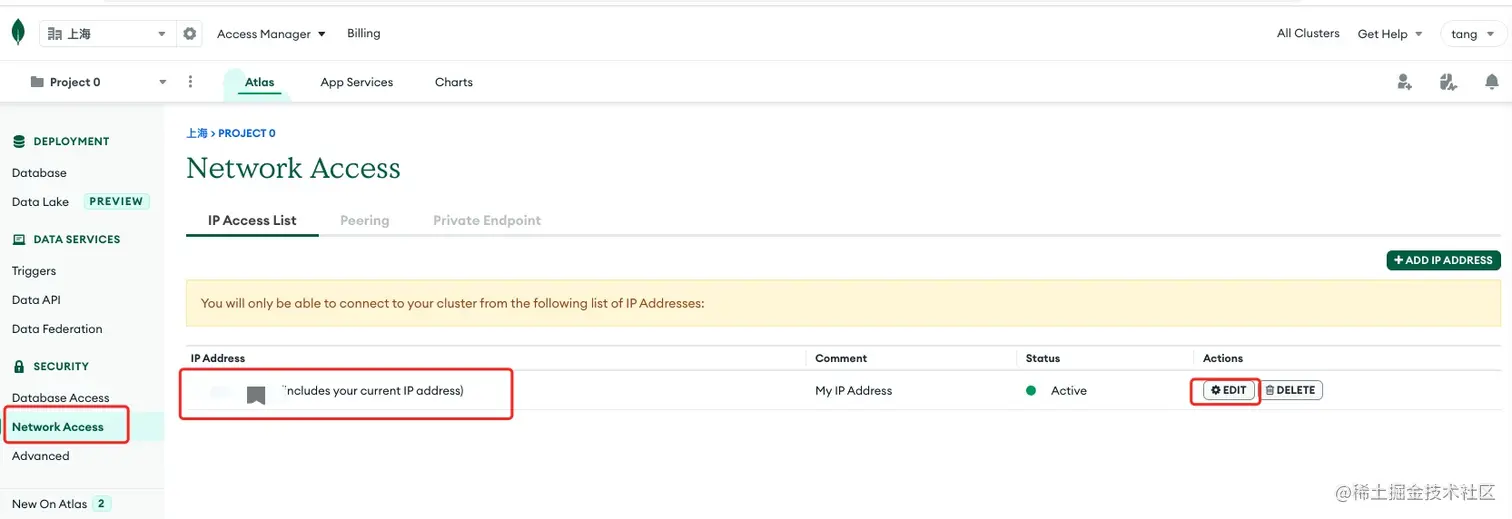Click the My IP Address comment cell

click(854, 391)
